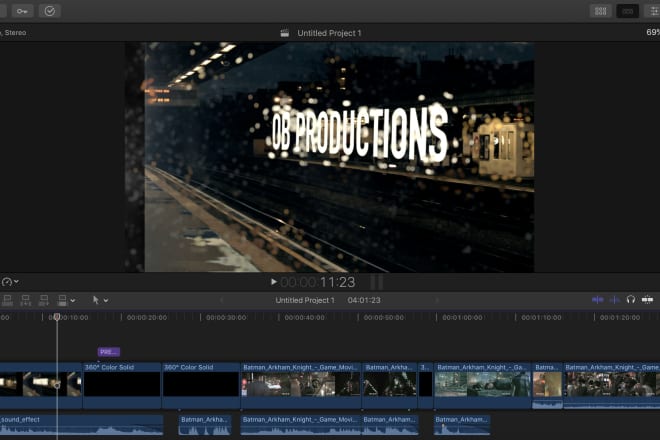Connect selected clip to primary storyline

click(x=7, y=300)
